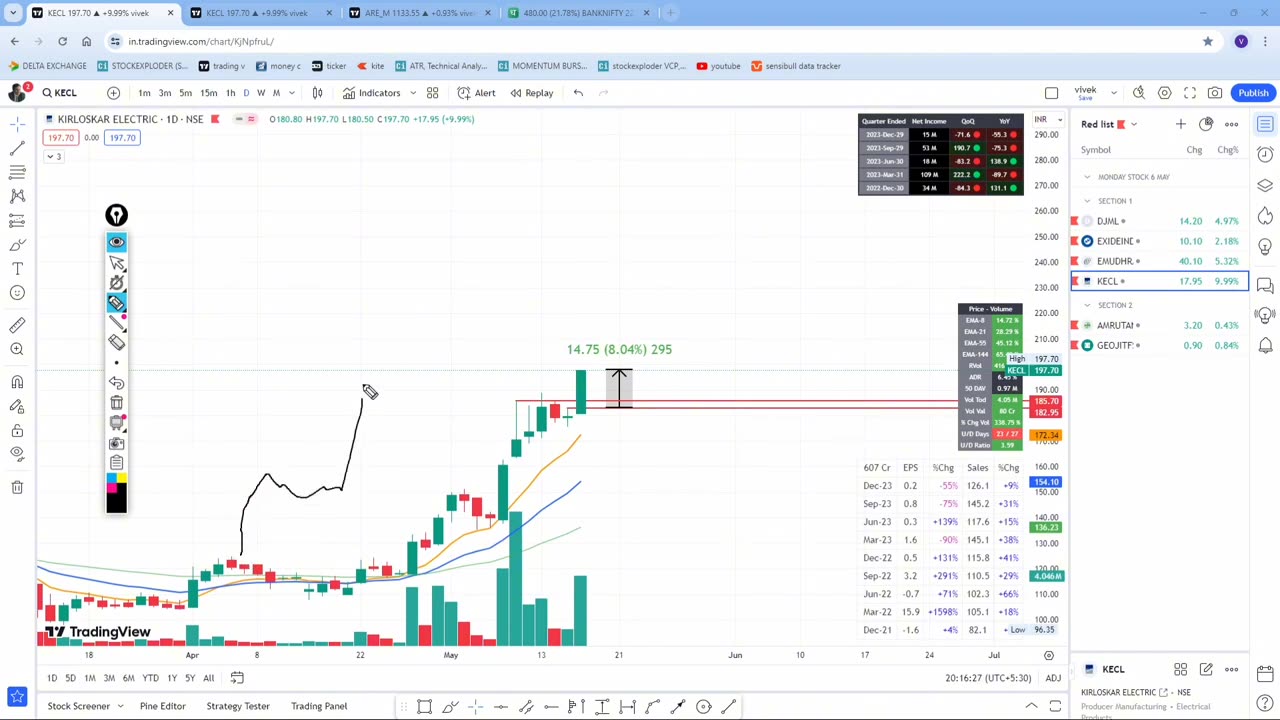Collapse SECTION 1 in the watchlist
The width and height of the screenshot is (1280, 720).
click(1087, 201)
